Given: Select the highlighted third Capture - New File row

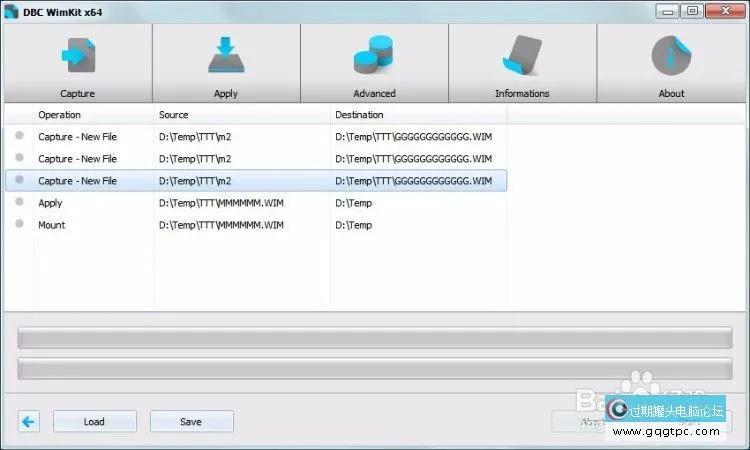Looking at the screenshot, I should [77, 181].
